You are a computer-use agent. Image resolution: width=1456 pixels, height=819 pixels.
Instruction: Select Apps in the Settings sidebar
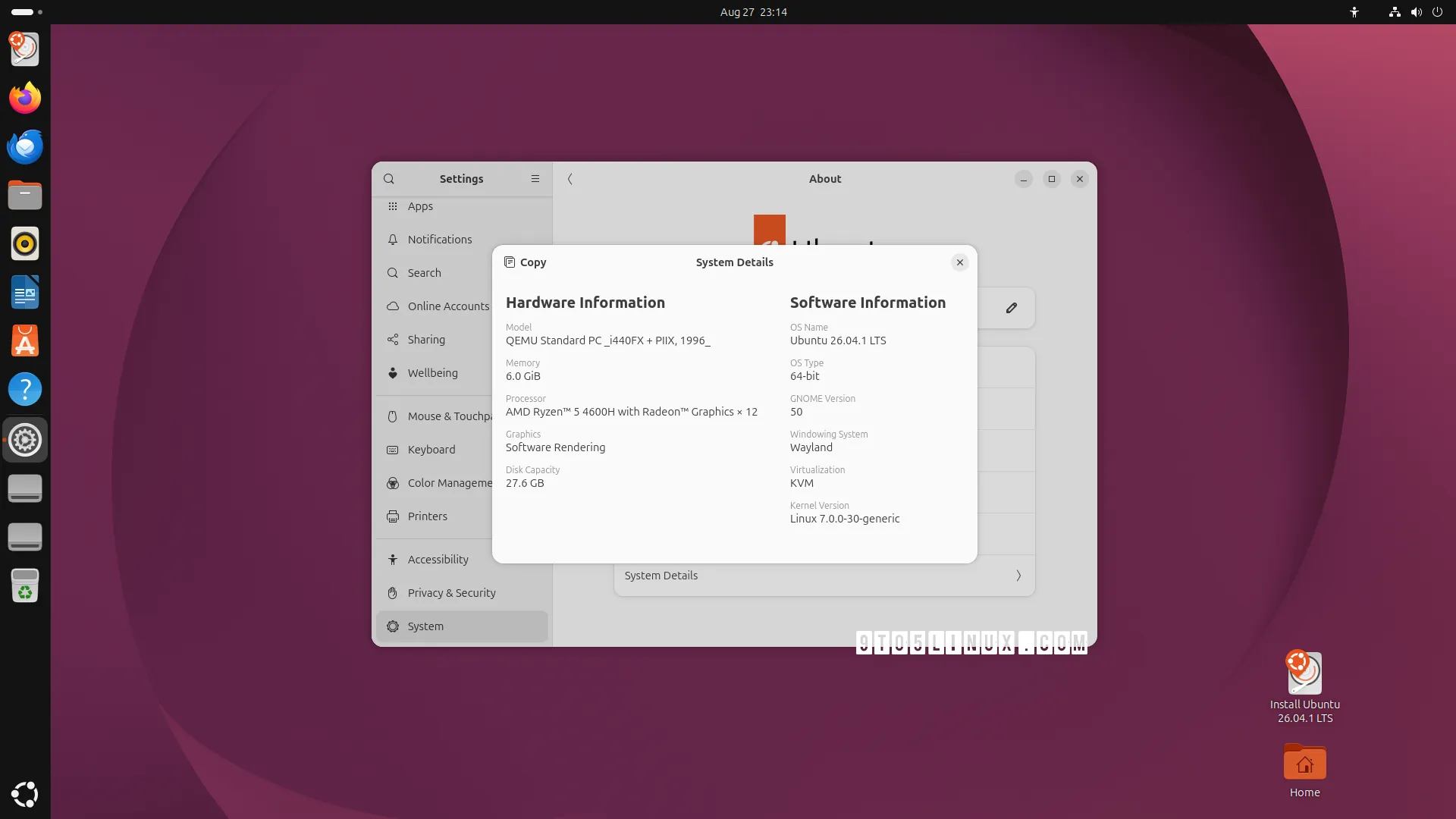[462, 206]
